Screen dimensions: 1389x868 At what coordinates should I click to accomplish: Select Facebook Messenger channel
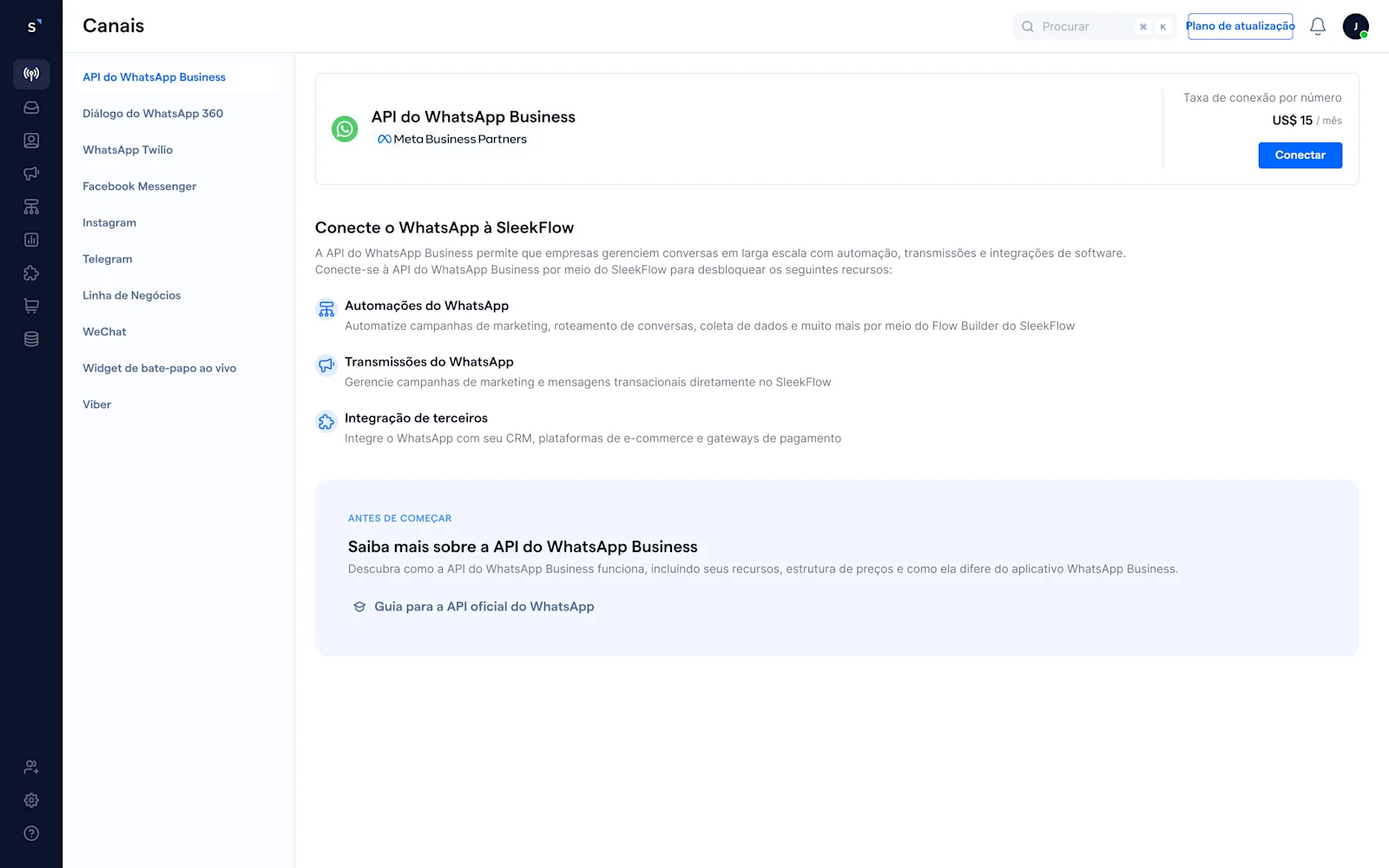(x=178, y=187)
